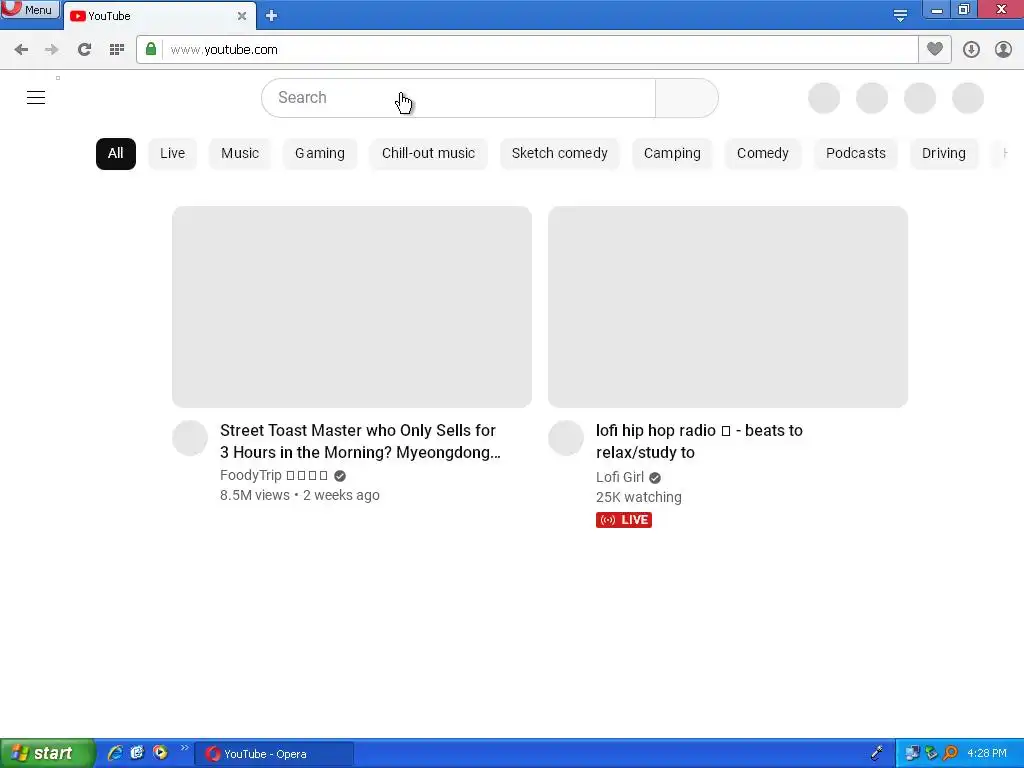This screenshot has width=1024, height=768.
Task: Click the taskbar clock 4:28 PM
Action: pyautogui.click(x=987, y=754)
